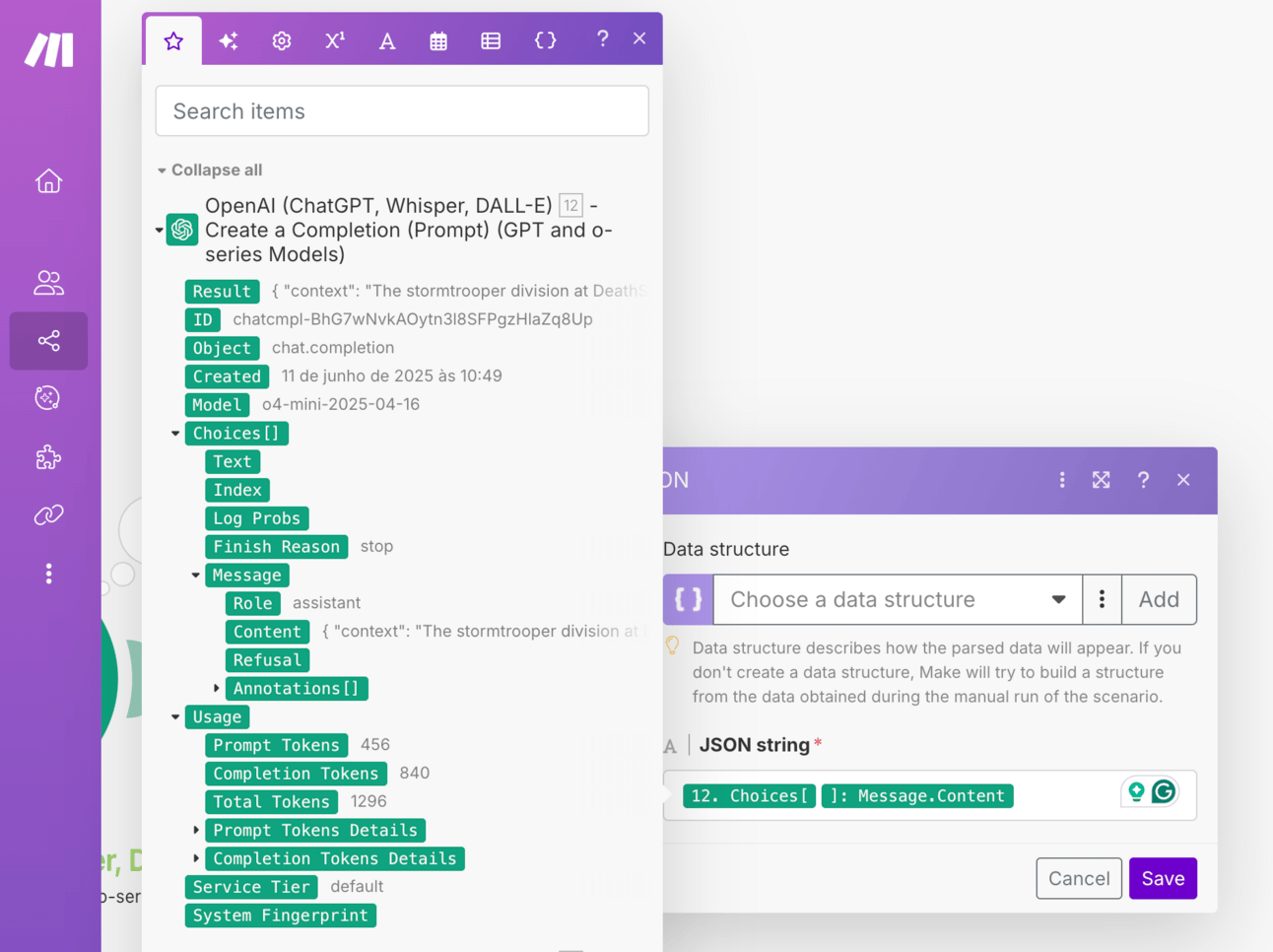Click the data structure braces icon

click(688, 599)
